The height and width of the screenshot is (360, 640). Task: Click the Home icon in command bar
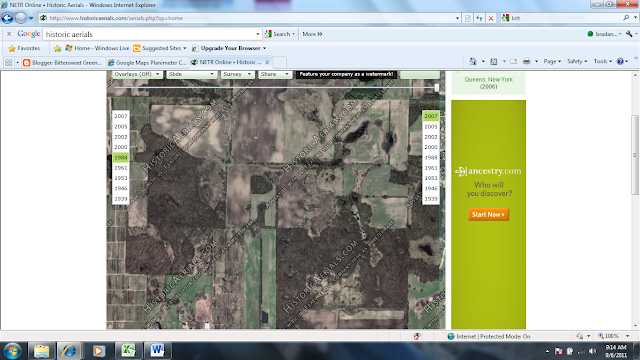[x=473, y=62]
